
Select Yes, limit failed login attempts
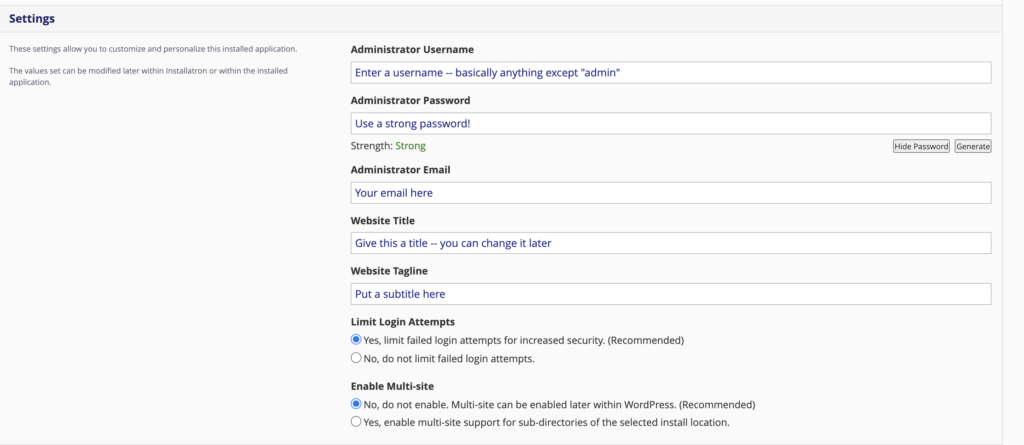tap(356, 340)
